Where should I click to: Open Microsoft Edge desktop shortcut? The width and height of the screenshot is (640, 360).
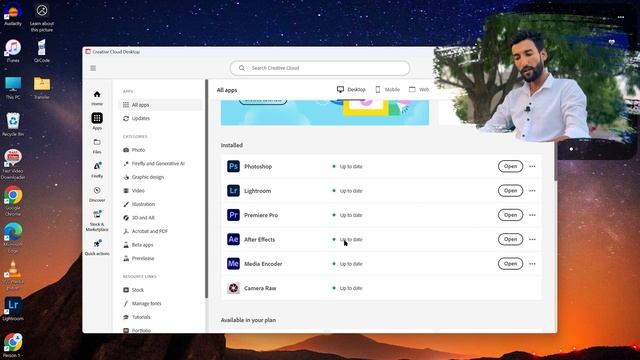(x=13, y=238)
